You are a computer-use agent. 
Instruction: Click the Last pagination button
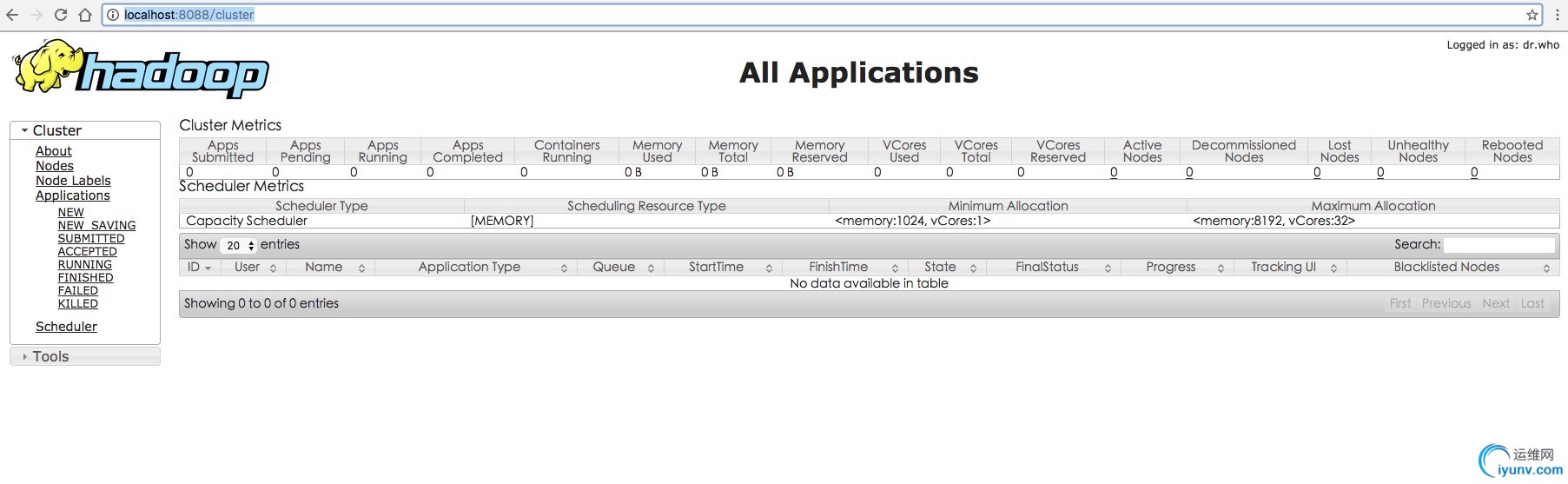(1532, 303)
